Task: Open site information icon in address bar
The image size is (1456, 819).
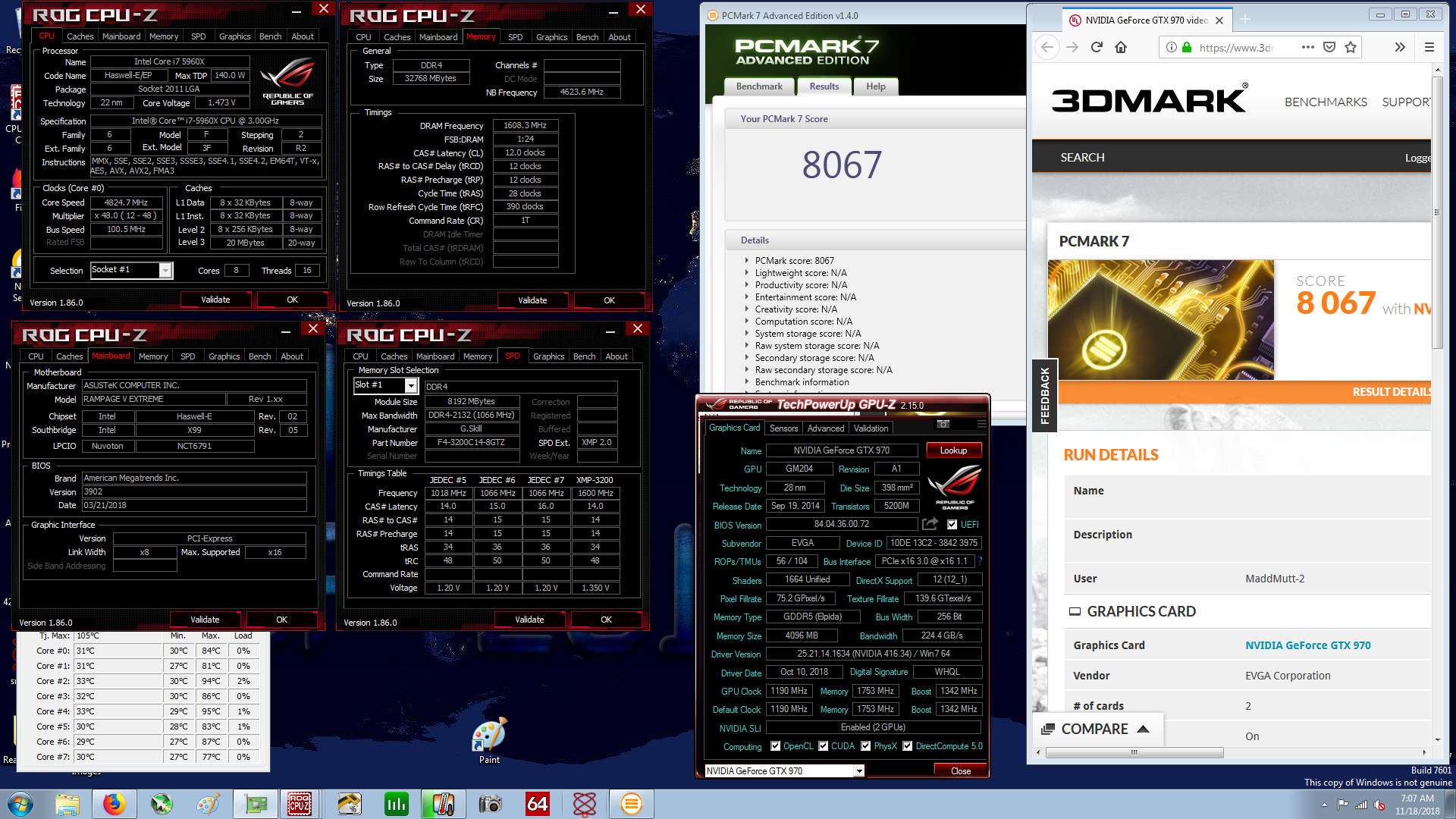Action: (1172, 47)
